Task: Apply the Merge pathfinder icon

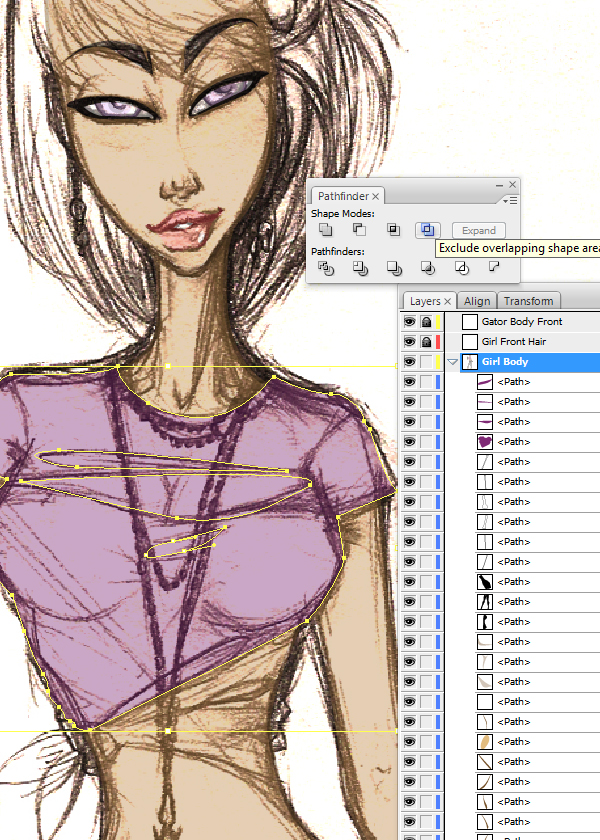Action: pos(394,268)
